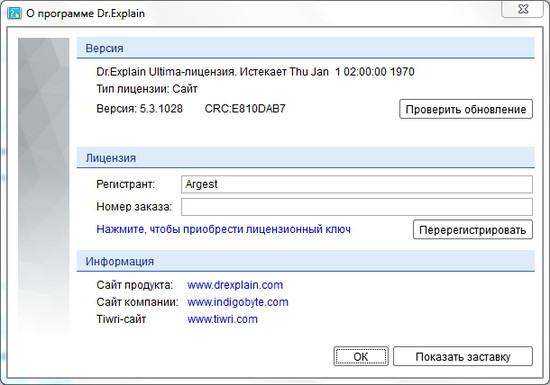550x385 pixels.
Task: Open the www.tiwri.com link
Action: point(222,319)
